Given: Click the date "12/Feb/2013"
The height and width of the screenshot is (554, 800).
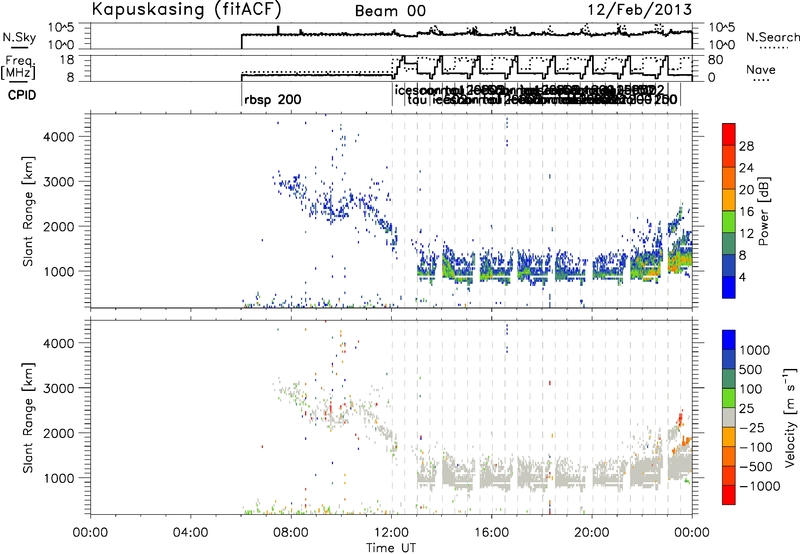Looking at the screenshot, I should (639, 10).
